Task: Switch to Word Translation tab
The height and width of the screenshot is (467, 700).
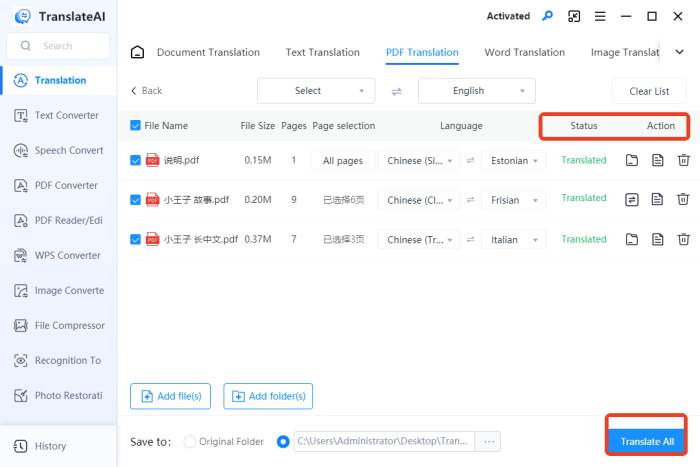Action: pyautogui.click(x=525, y=52)
